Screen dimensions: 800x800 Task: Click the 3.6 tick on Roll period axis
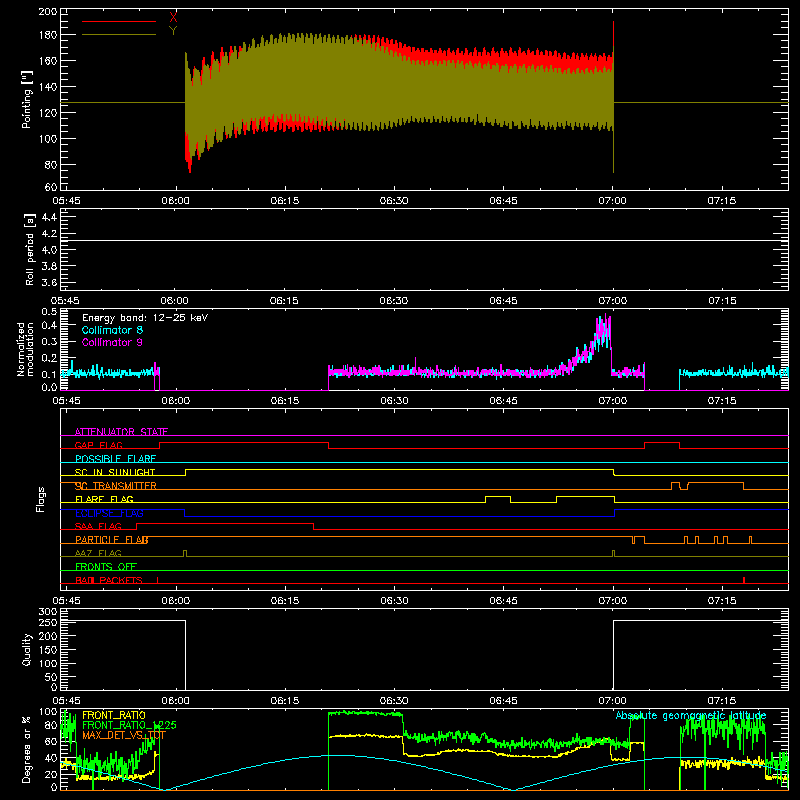(49, 282)
